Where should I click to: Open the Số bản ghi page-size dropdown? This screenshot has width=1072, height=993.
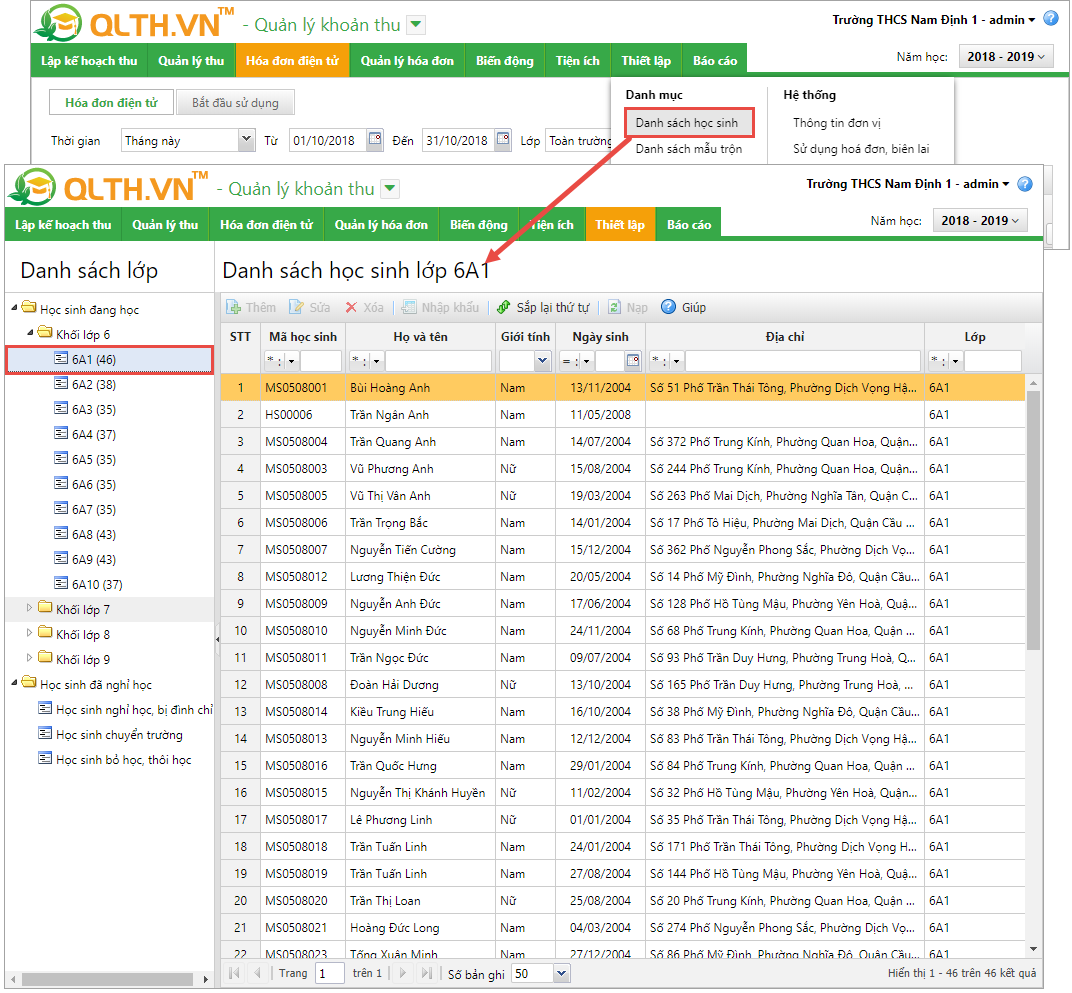(x=560, y=973)
